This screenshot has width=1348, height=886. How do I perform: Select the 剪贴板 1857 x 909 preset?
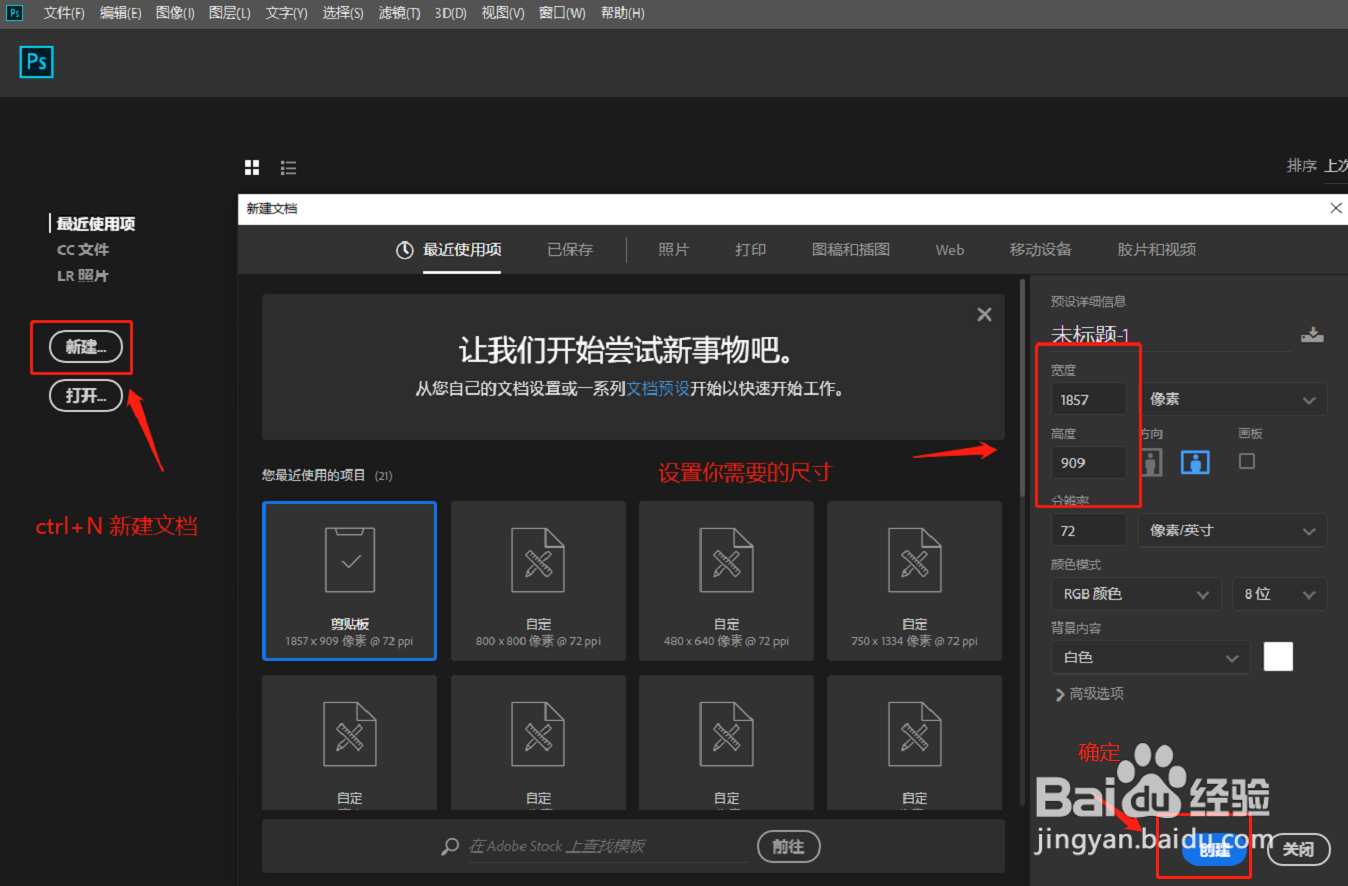tap(349, 581)
